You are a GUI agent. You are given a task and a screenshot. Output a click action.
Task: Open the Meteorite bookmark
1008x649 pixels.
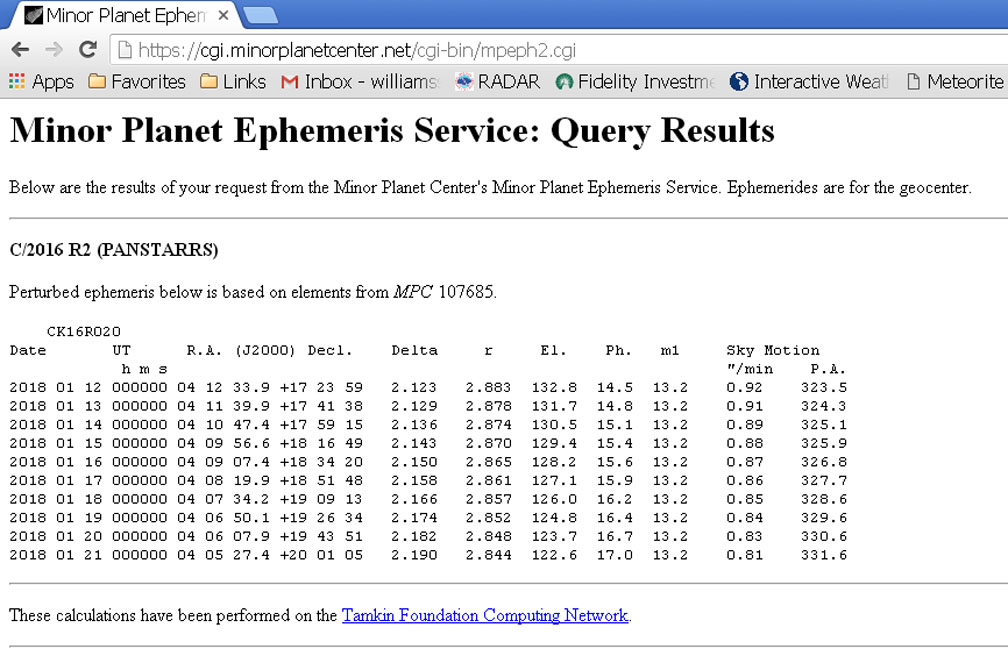point(954,82)
